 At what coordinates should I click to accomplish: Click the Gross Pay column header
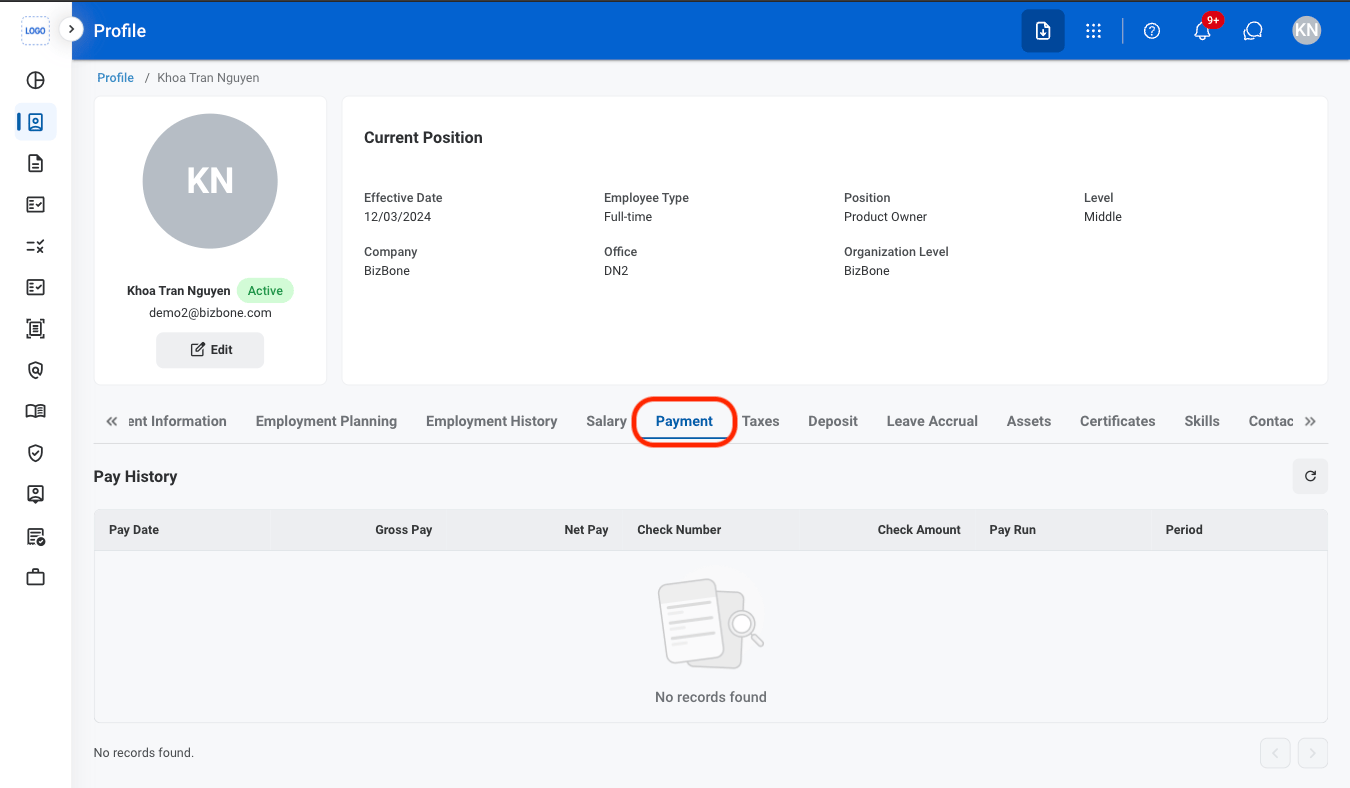click(x=404, y=530)
